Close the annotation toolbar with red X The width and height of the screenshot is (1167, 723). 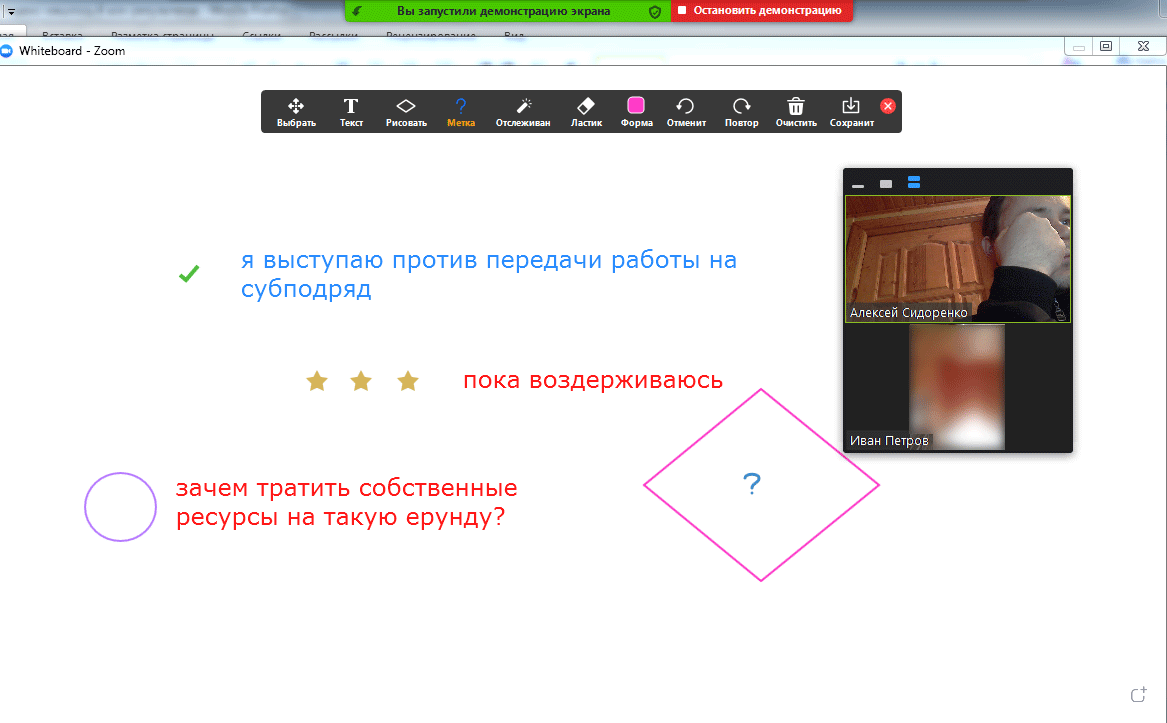(888, 106)
